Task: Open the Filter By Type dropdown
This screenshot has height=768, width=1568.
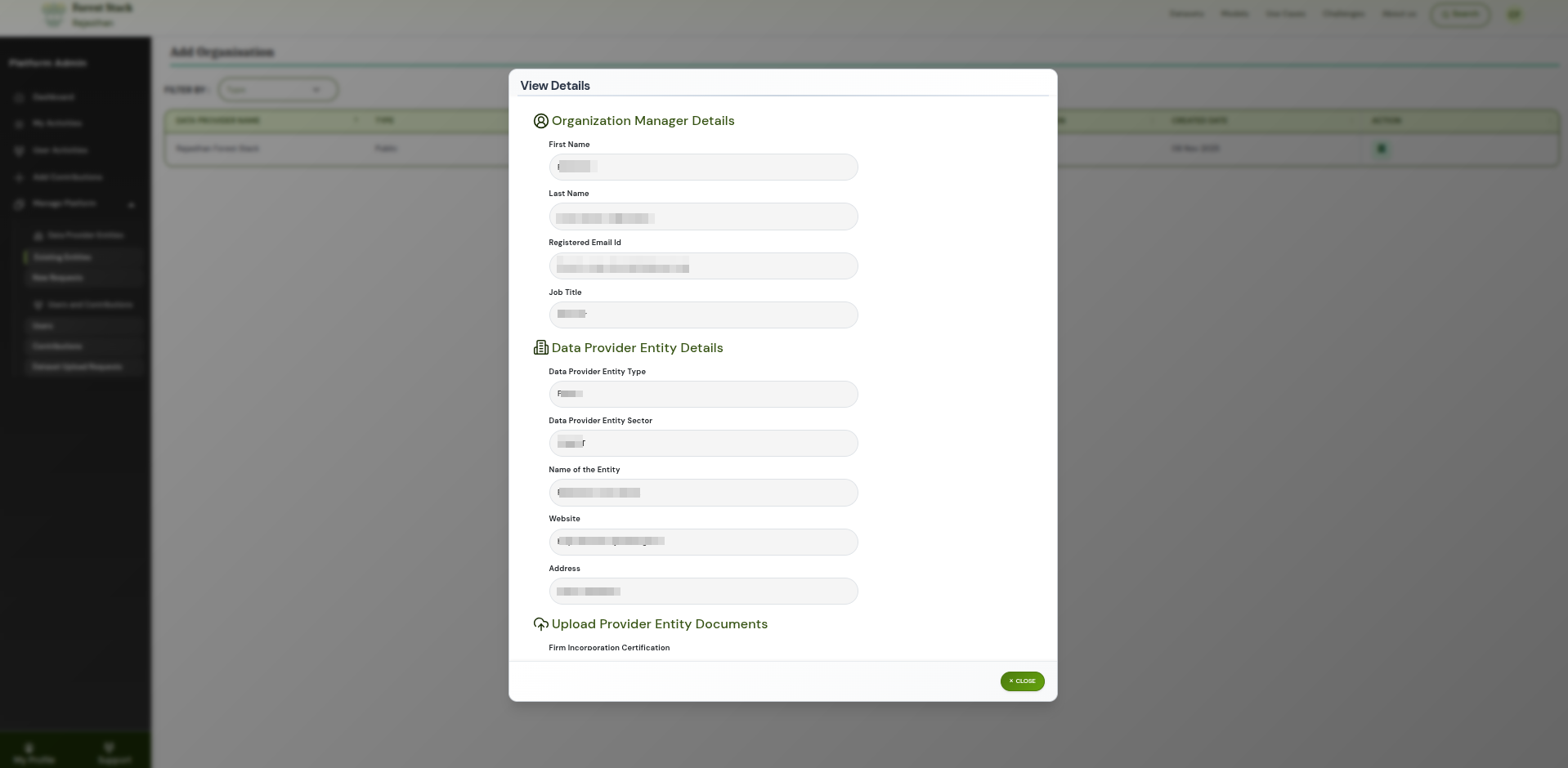Action: coord(277,90)
